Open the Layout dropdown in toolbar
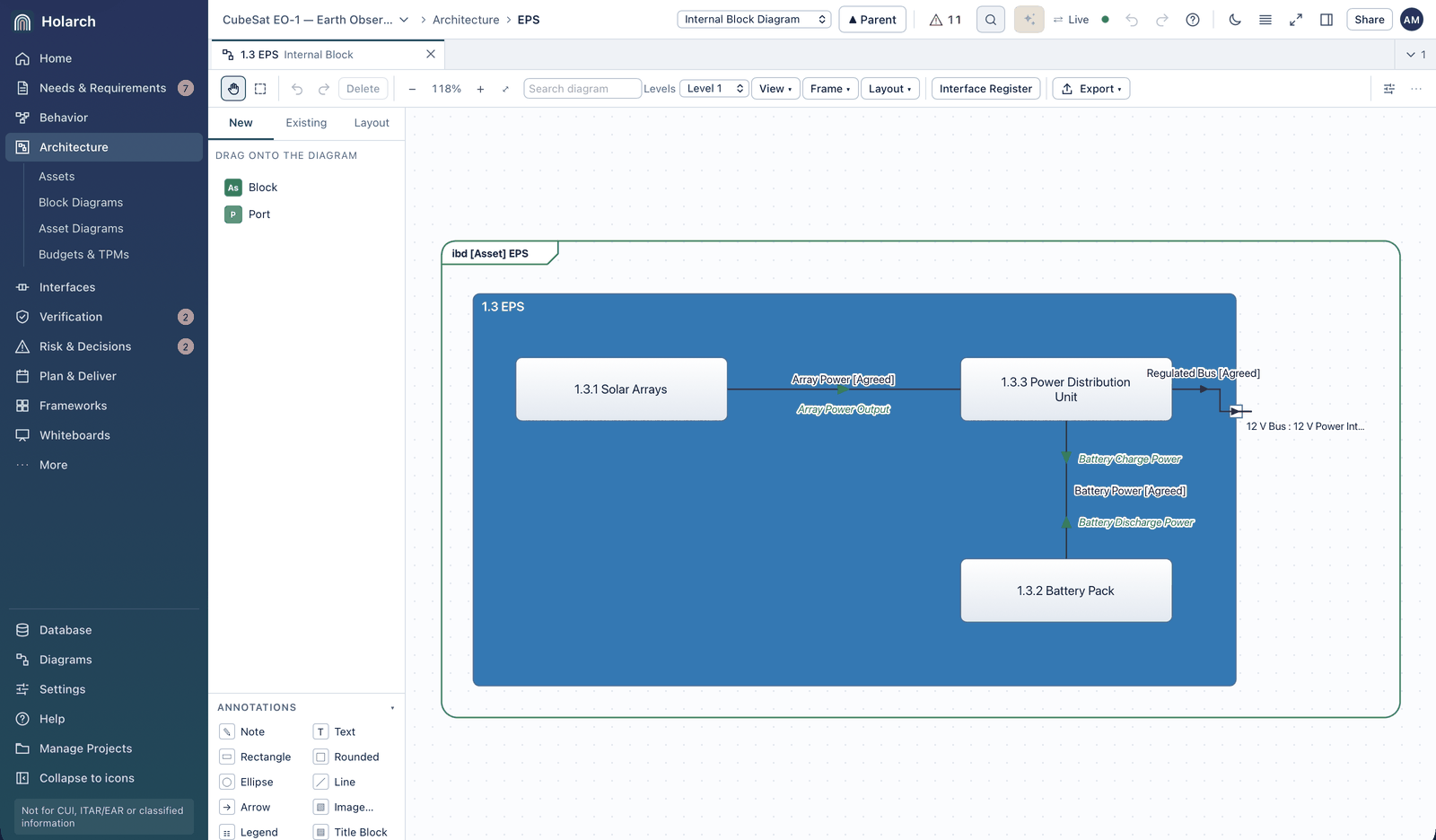 890,89
